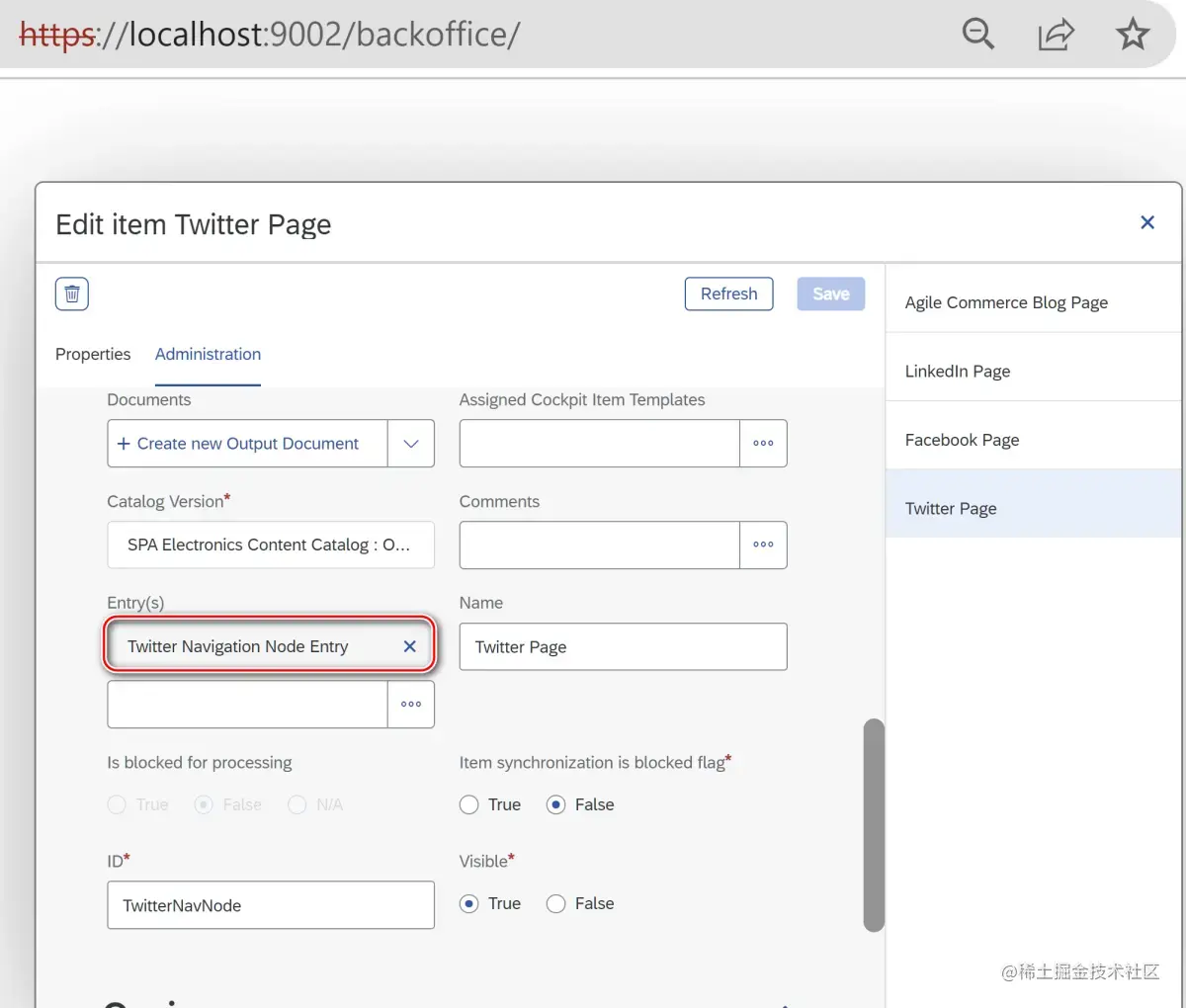
Task: Click the browser address bar URL
Action: point(270,34)
